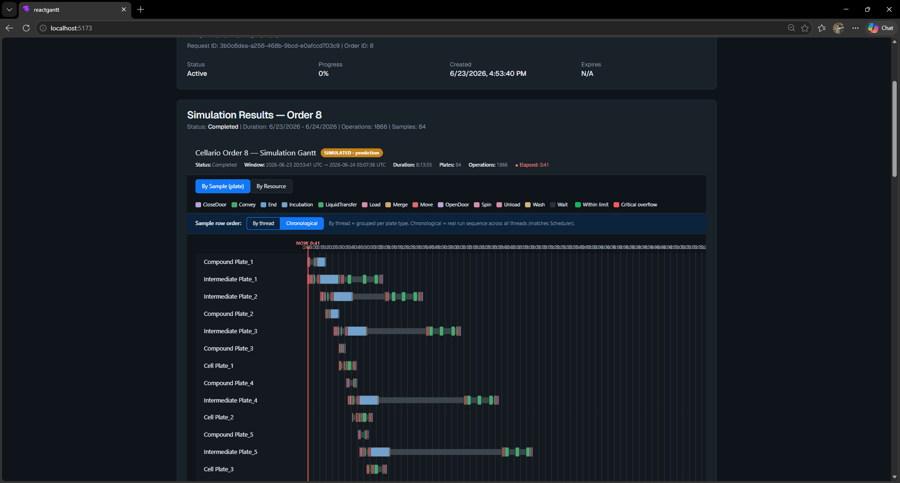Click the Wash legend swatch

pyautogui.click(x=528, y=204)
